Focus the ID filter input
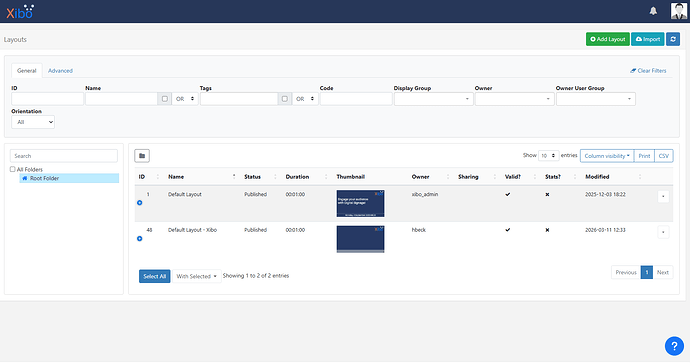This screenshot has height=363, width=690. pos(48,99)
